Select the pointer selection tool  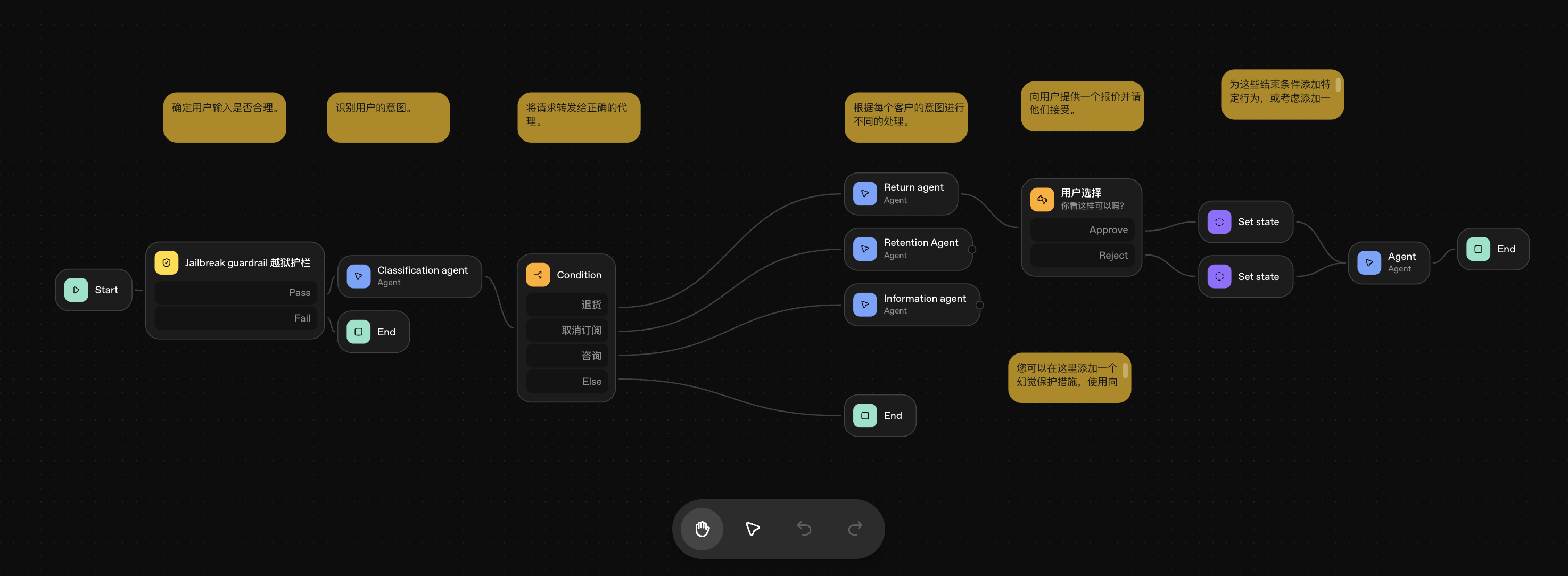753,529
